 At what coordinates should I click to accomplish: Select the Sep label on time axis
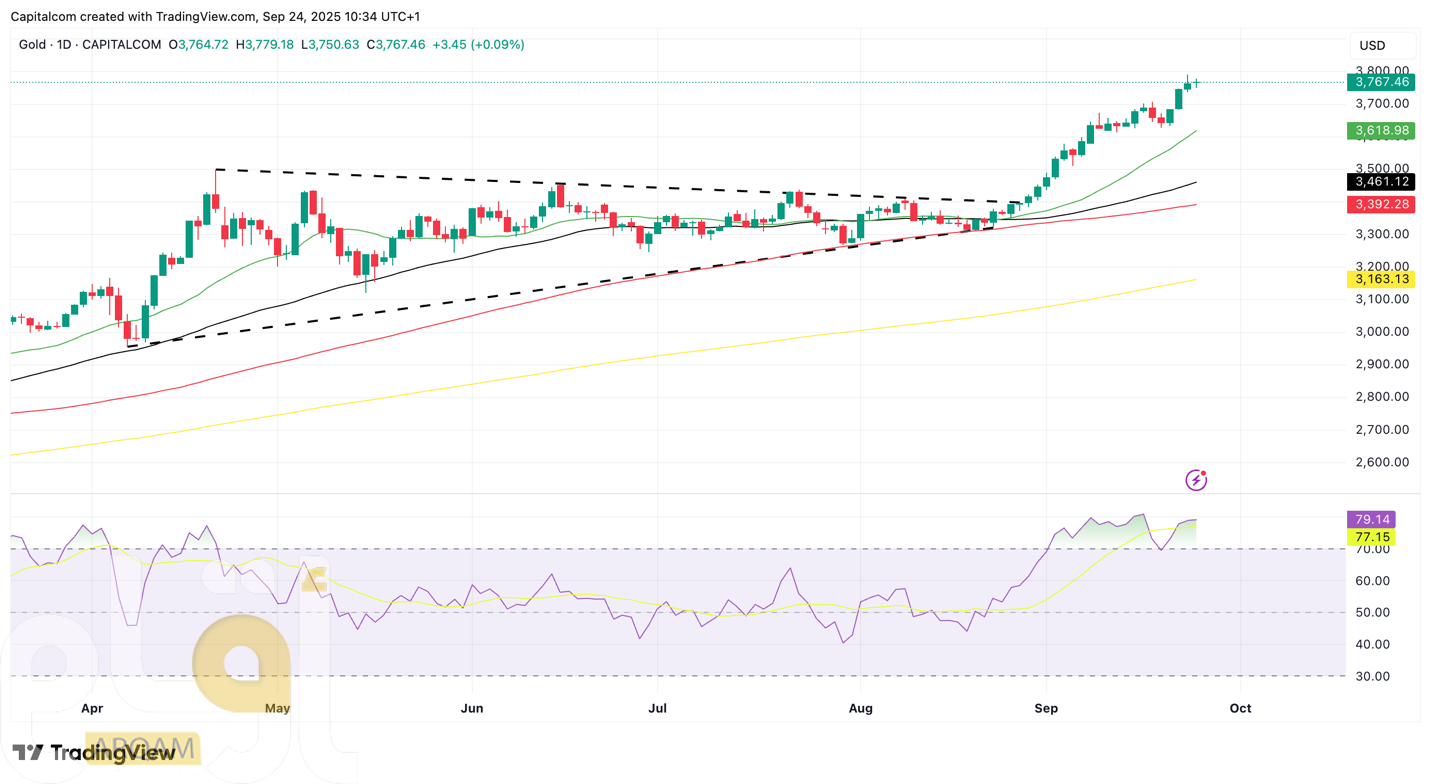tap(1046, 708)
